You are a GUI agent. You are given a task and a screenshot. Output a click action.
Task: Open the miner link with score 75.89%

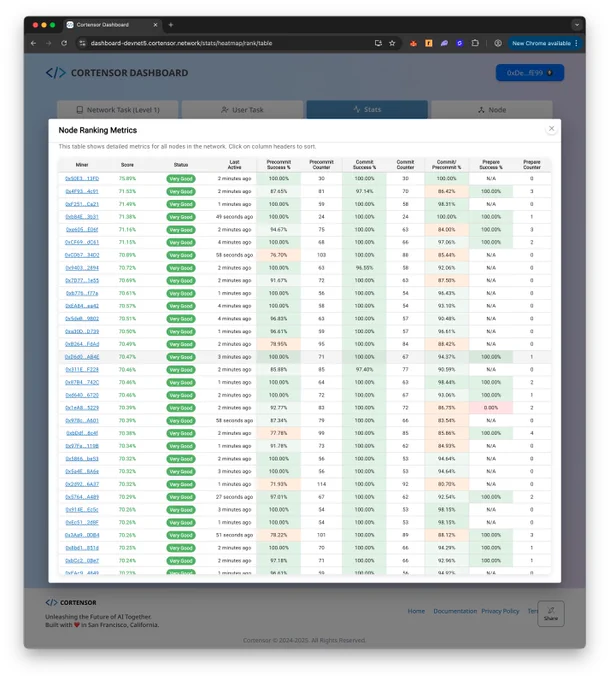point(82,179)
